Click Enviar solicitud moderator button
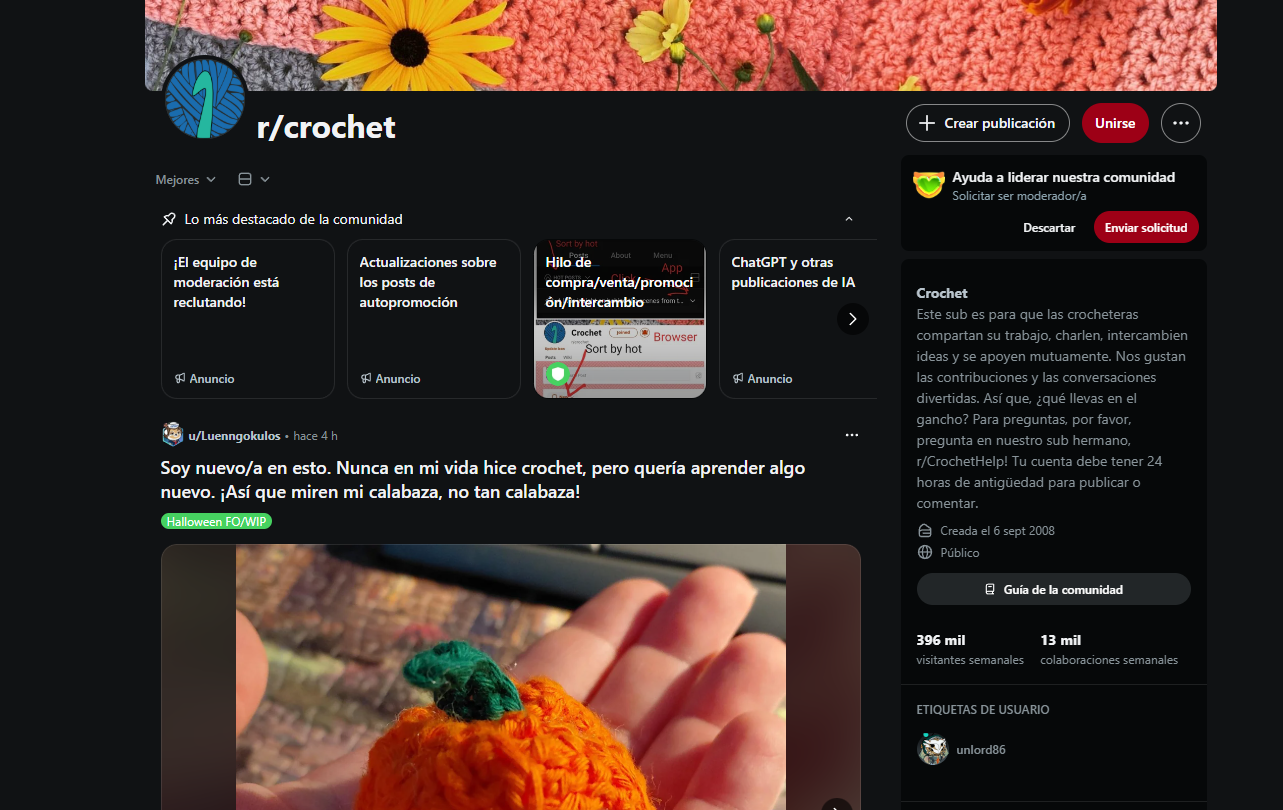The image size is (1283, 810). (x=1146, y=227)
